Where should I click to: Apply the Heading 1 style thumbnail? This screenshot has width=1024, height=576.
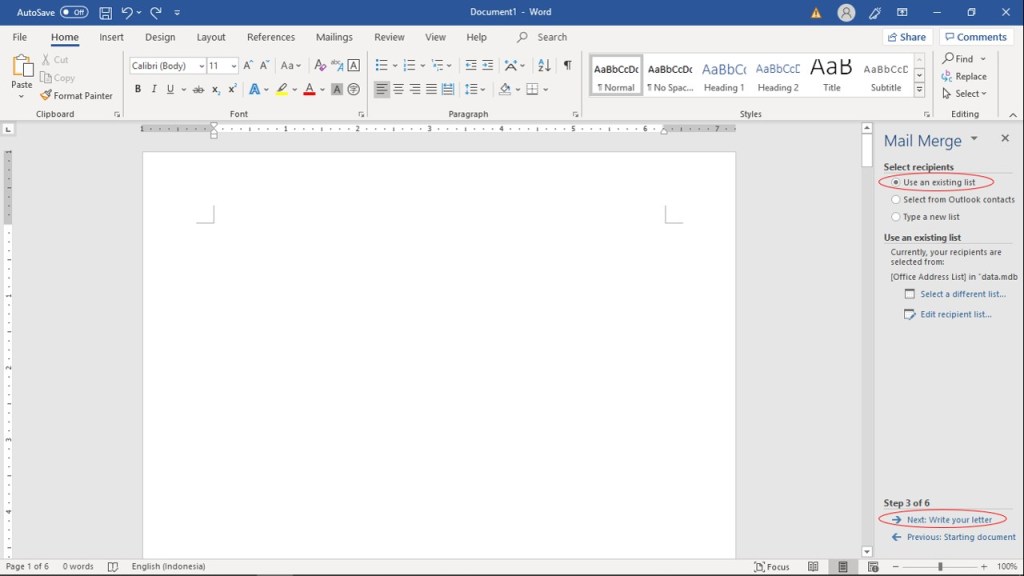click(x=724, y=76)
